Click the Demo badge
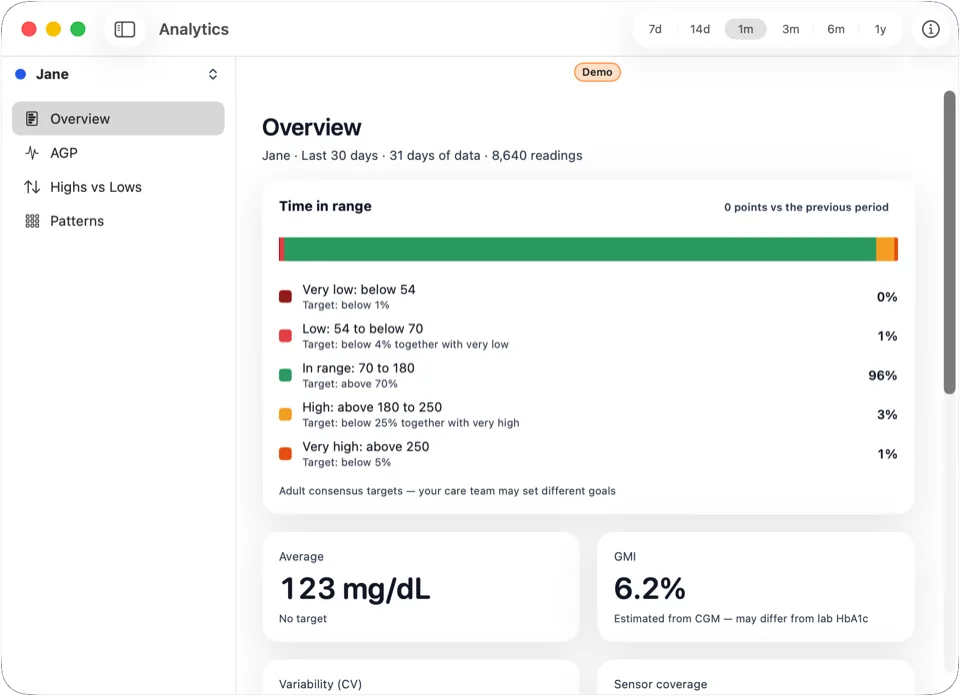This screenshot has width=960, height=696. (x=597, y=72)
